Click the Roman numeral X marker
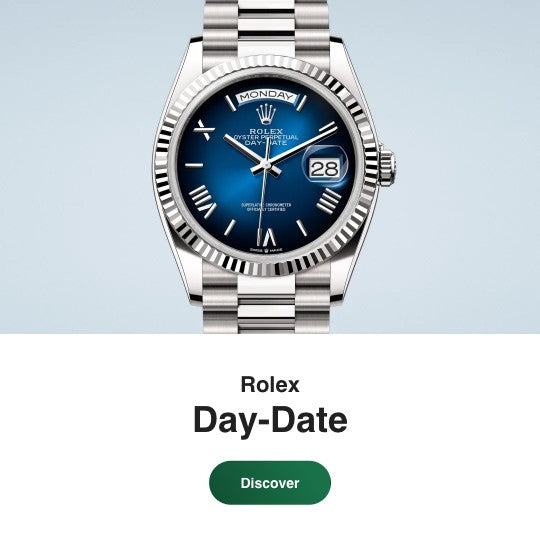This screenshot has width=540, height=540. coord(204,130)
